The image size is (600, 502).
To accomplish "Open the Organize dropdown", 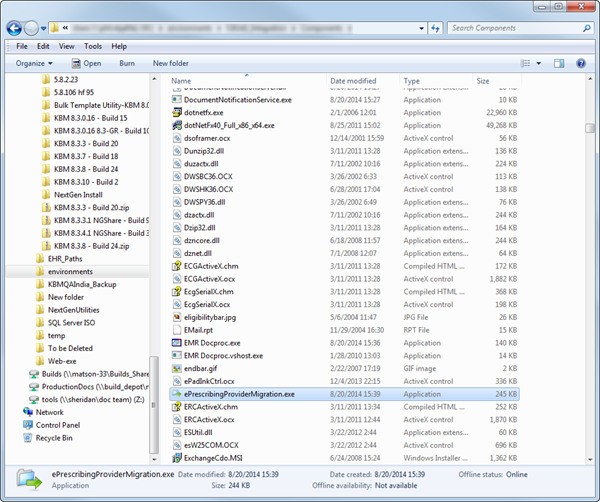I will coord(34,64).
